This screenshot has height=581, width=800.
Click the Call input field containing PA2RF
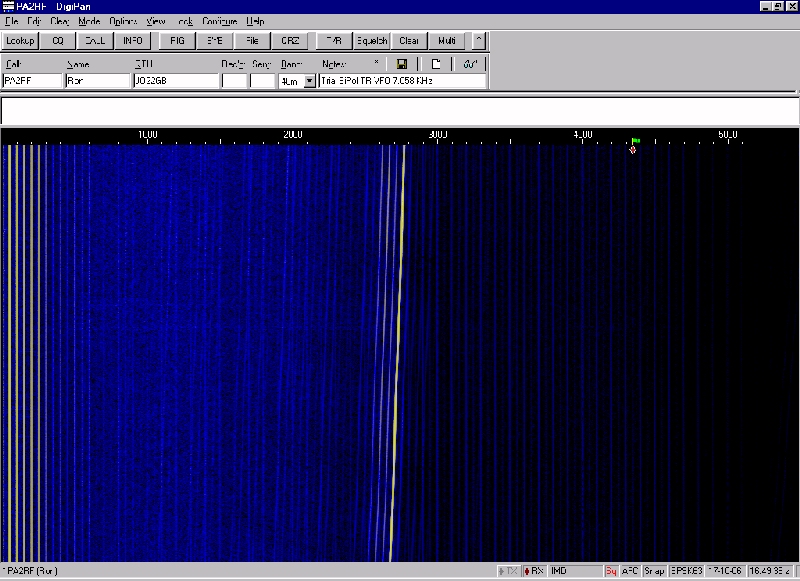pos(32,81)
